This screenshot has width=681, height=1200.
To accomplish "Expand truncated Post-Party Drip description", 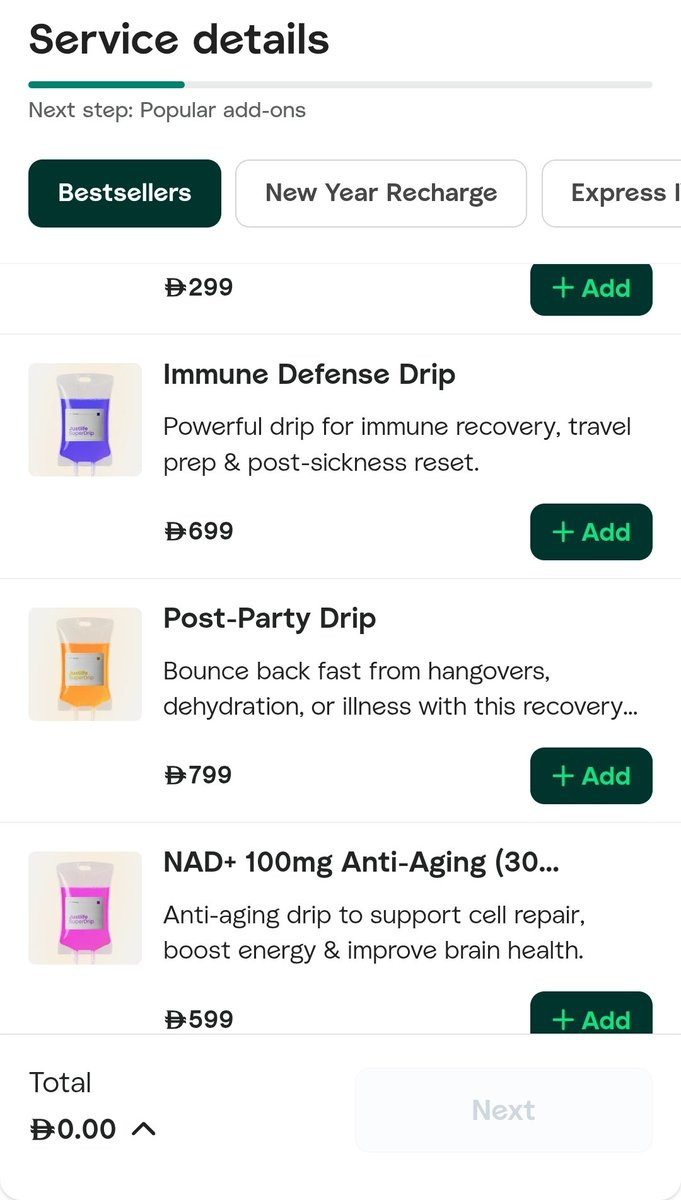I will tap(401, 688).
